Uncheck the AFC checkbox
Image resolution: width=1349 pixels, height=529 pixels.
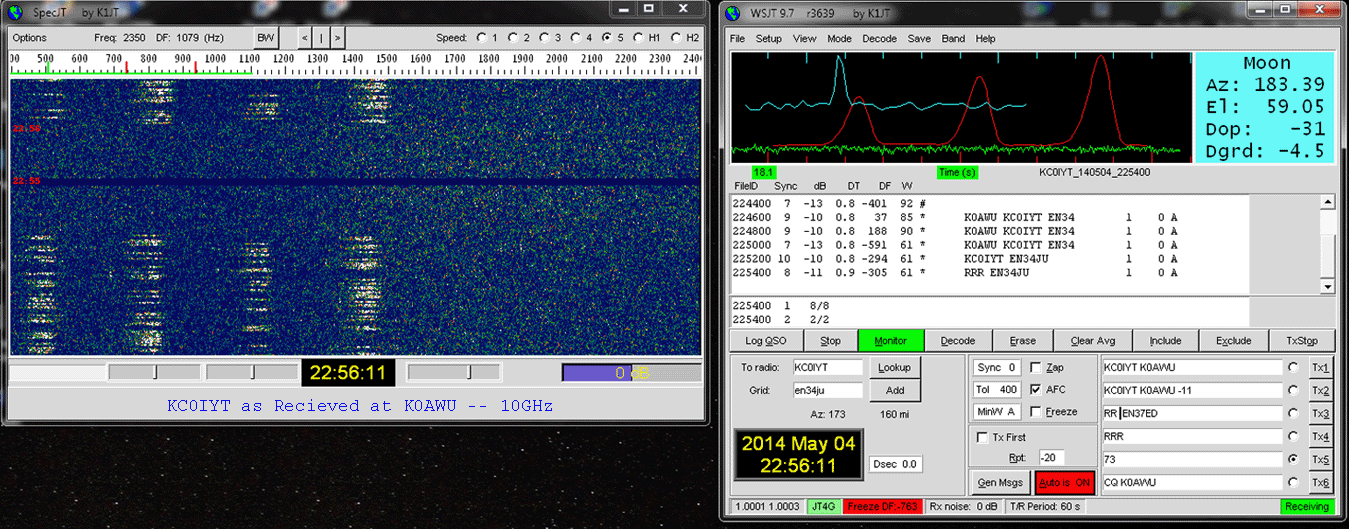point(1036,390)
